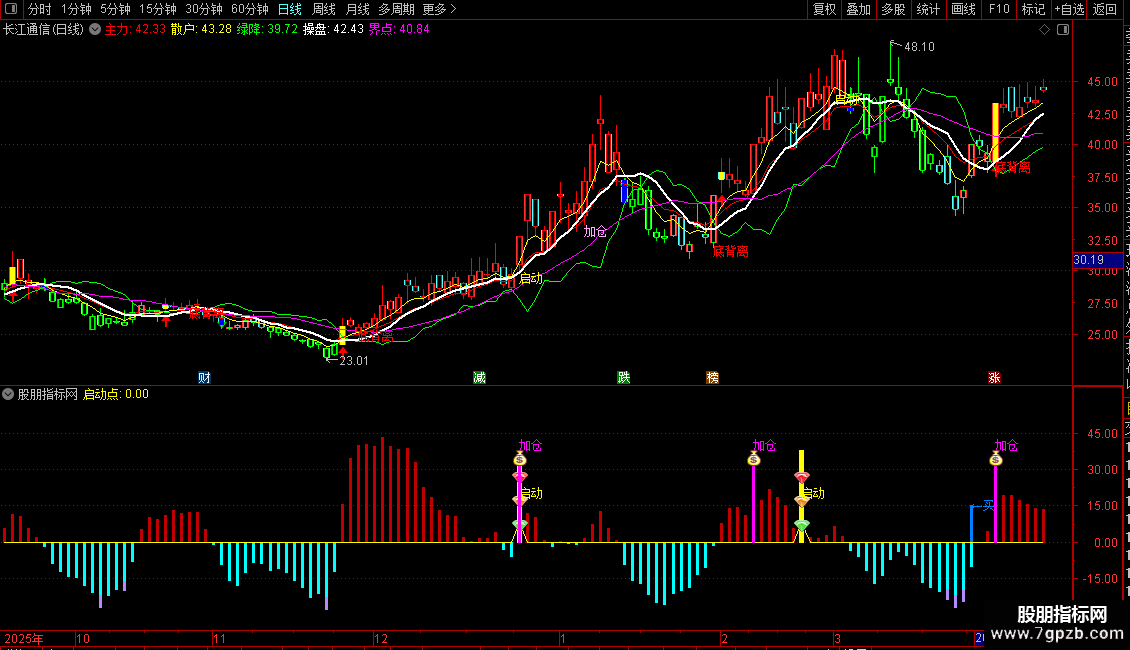The height and width of the screenshot is (650, 1130).
Task: Open the 更多 periods expander
Action: pyautogui.click(x=439, y=9)
